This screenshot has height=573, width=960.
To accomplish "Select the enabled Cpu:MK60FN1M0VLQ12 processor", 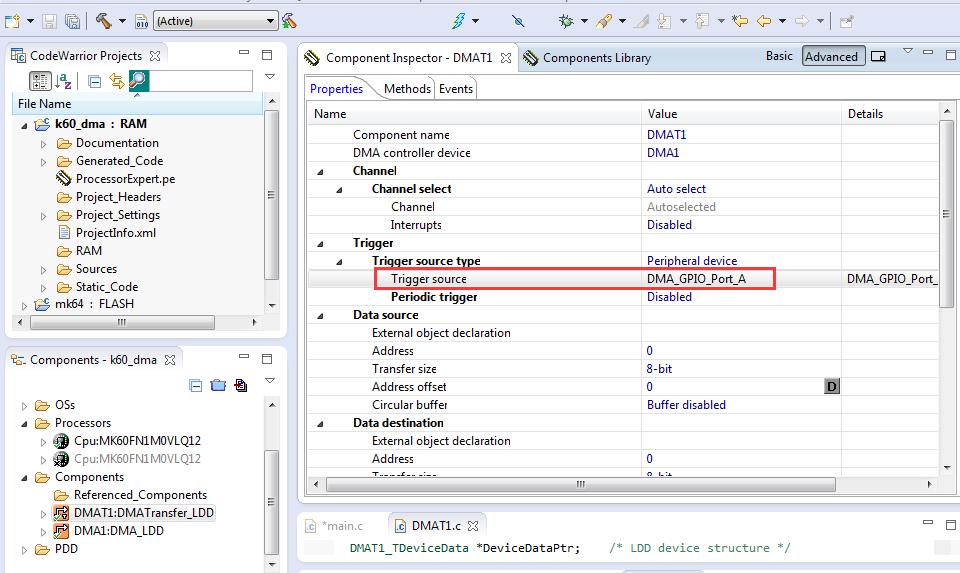I will [x=137, y=441].
